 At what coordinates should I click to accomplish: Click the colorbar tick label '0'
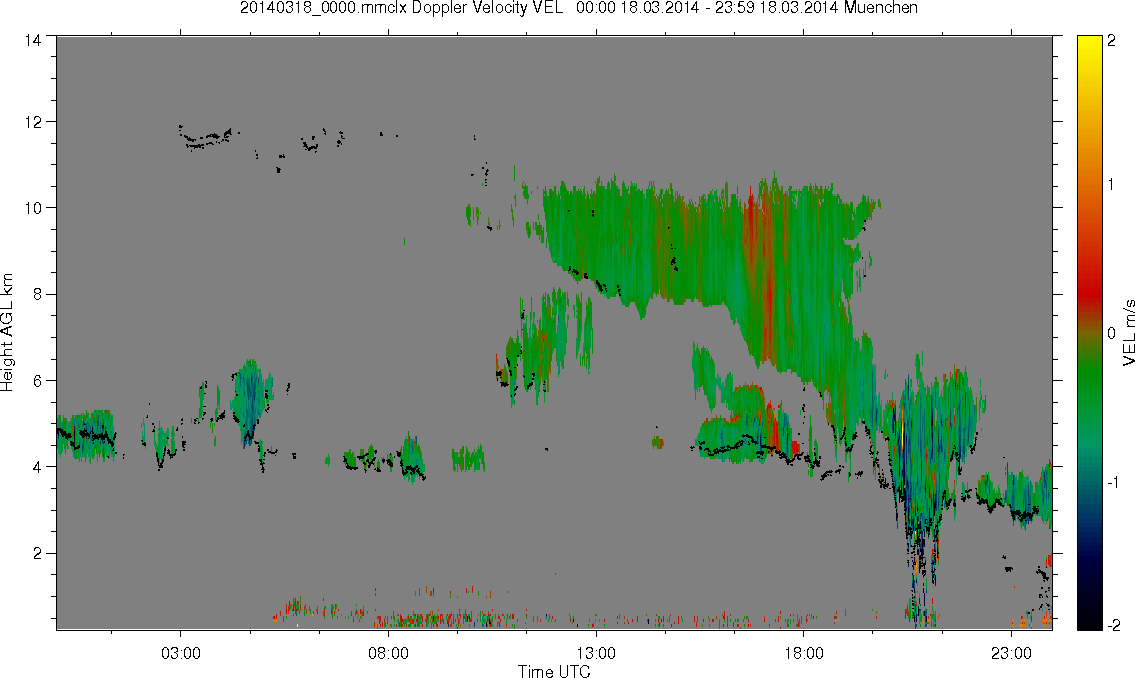[x=1111, y=334]
